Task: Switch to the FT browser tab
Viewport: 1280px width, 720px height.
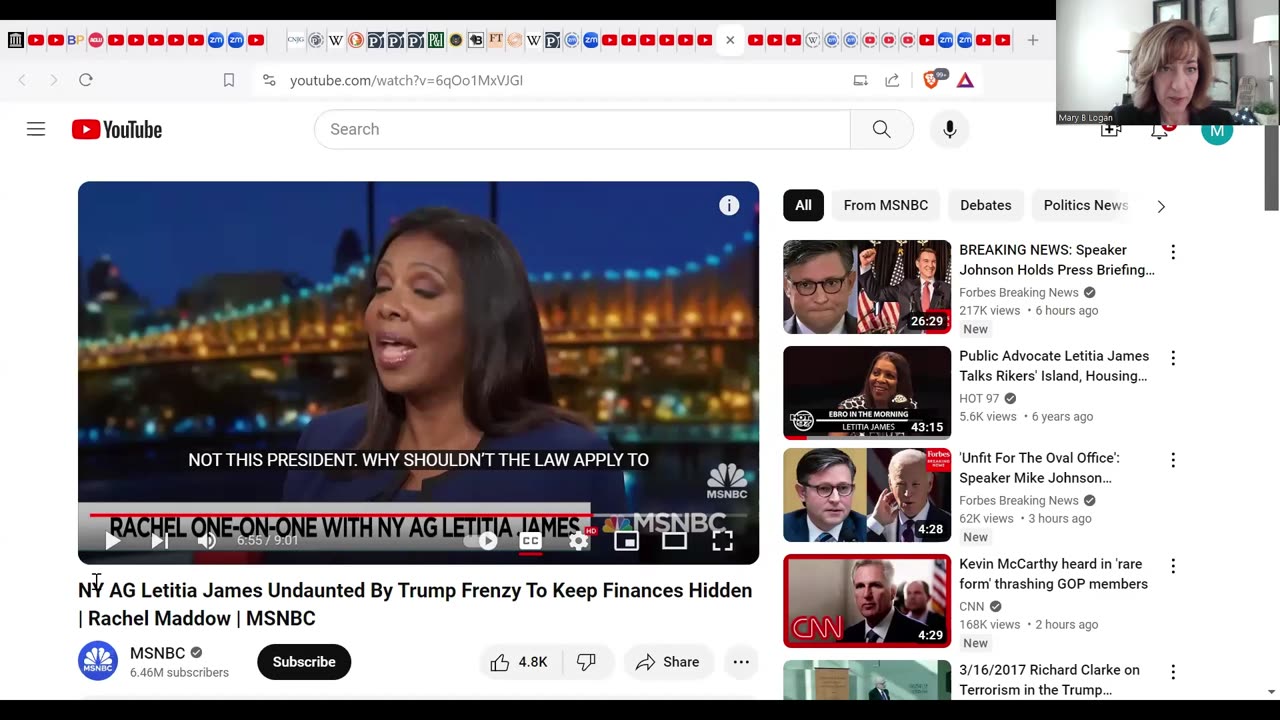Action: pos(495,40)
